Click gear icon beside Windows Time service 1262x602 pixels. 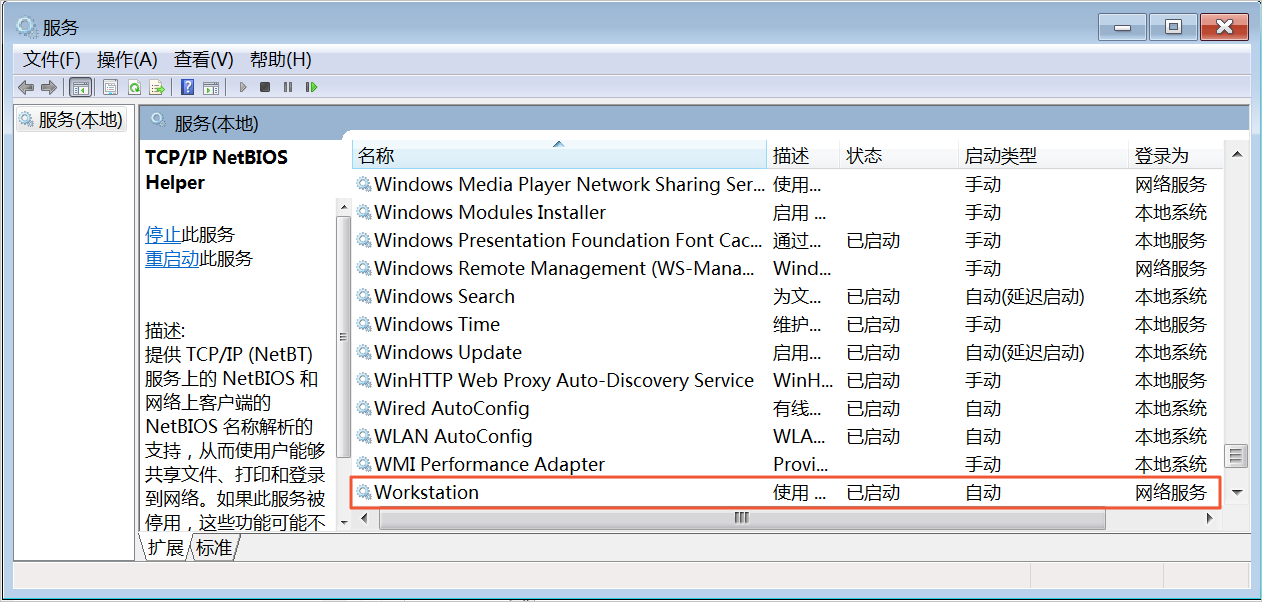click(364, 324)
